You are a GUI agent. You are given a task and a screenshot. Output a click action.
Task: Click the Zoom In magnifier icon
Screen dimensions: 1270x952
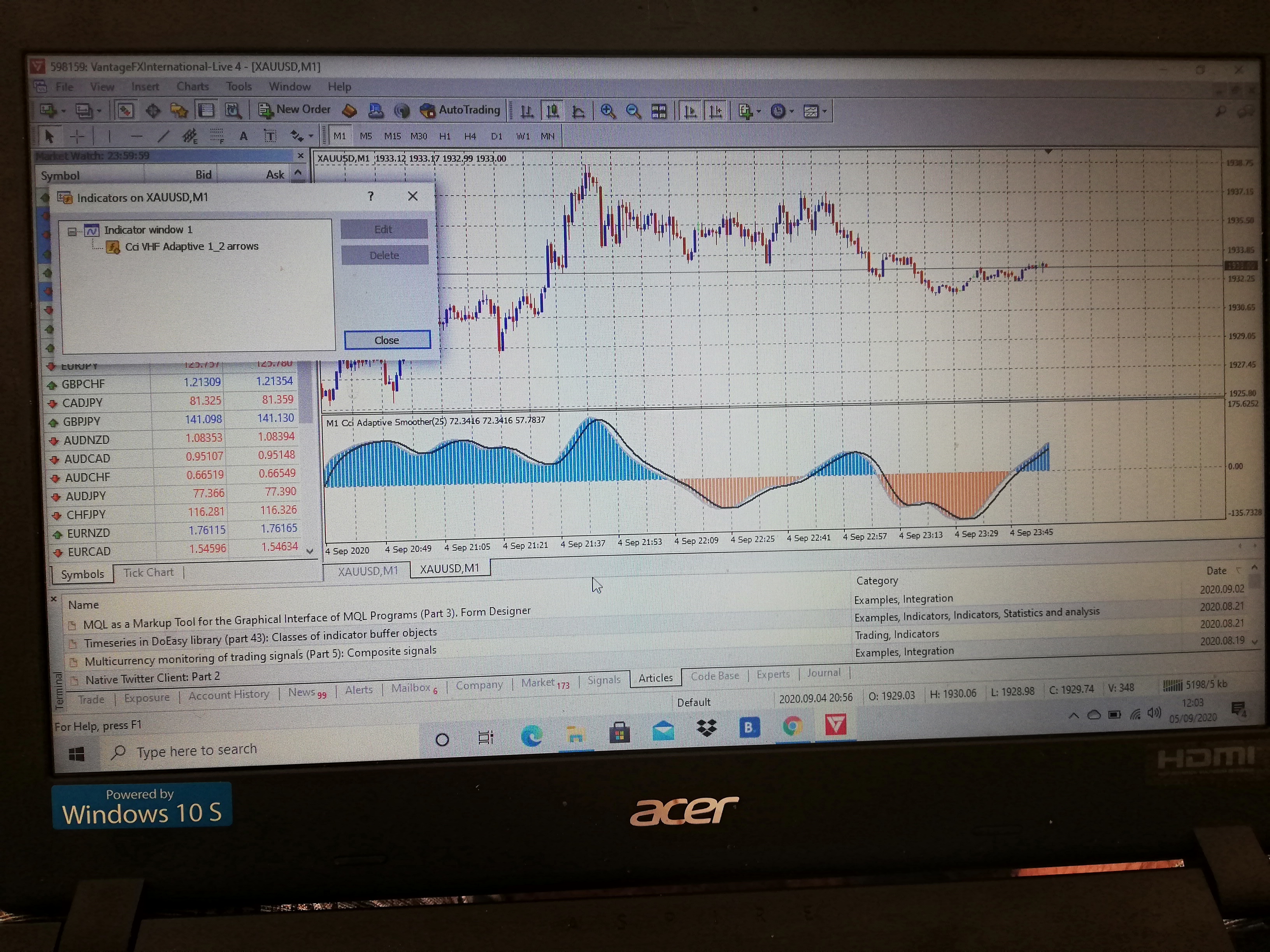[607, 111]
